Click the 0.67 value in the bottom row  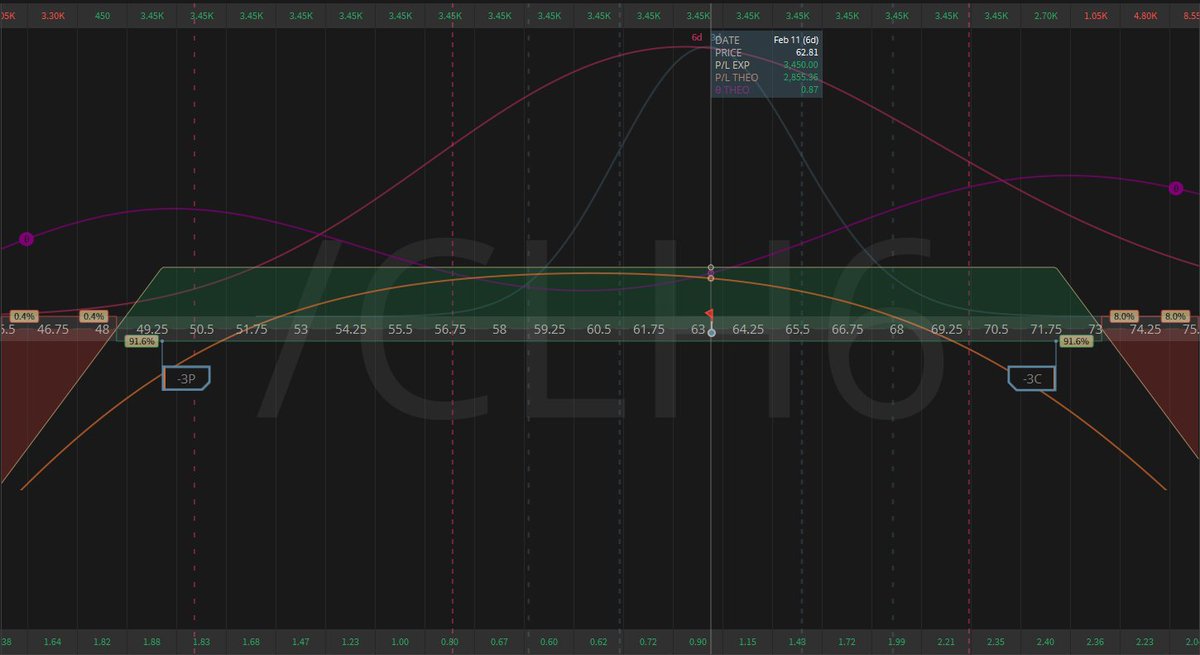coord(500,640)
